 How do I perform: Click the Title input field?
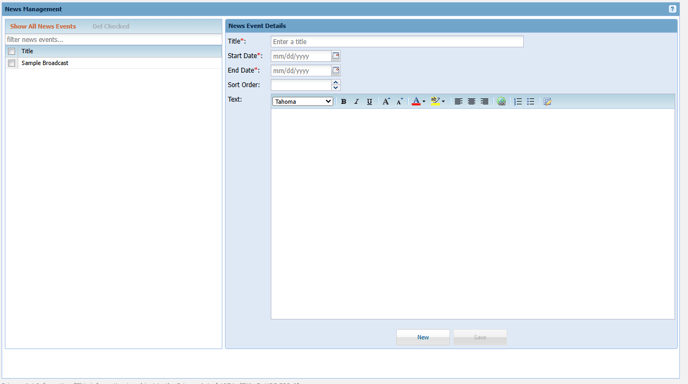[x=397, y=42]
